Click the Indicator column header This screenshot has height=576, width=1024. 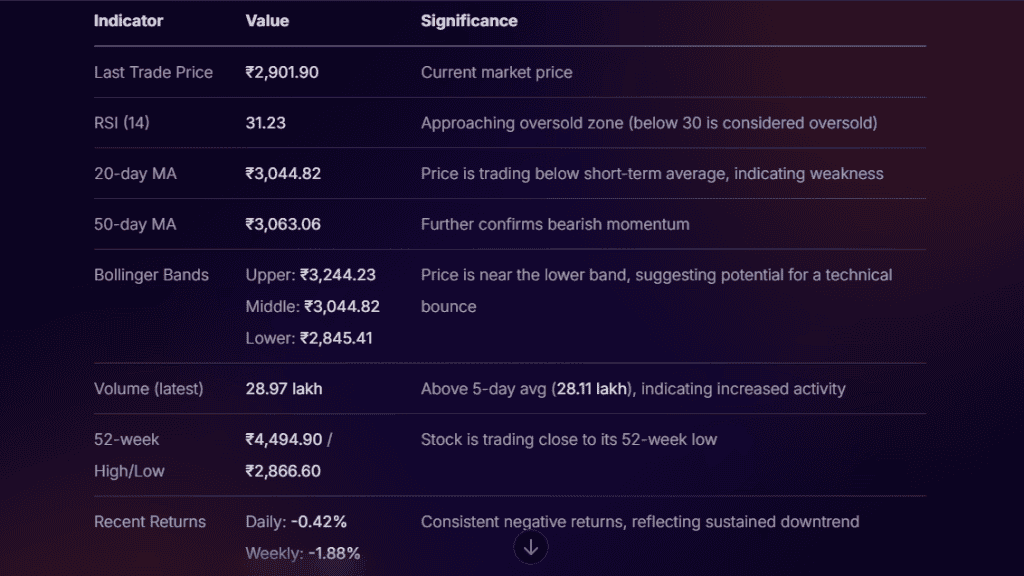128,21
